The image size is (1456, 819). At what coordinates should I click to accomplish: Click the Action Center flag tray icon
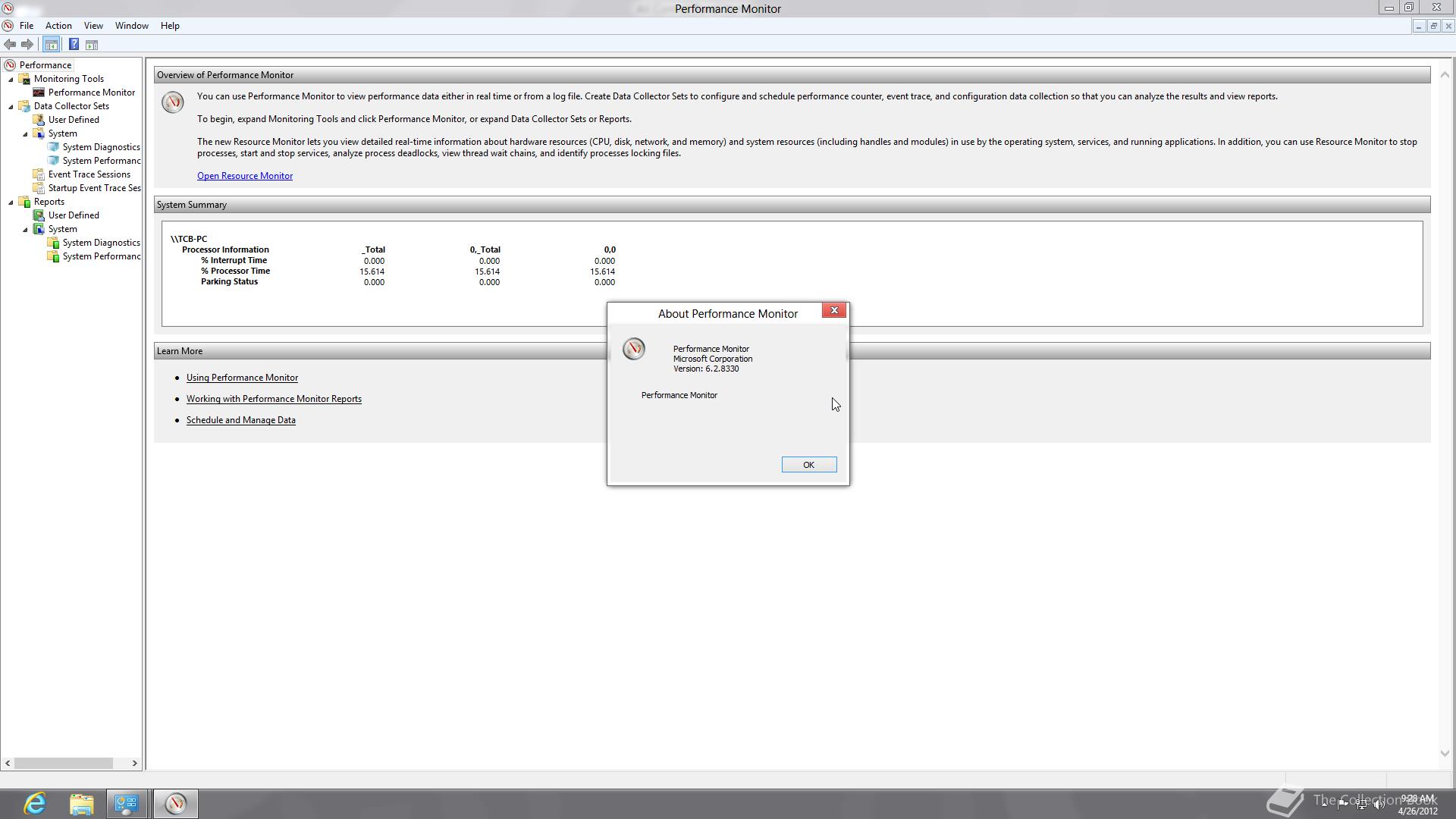[1343, 805]
